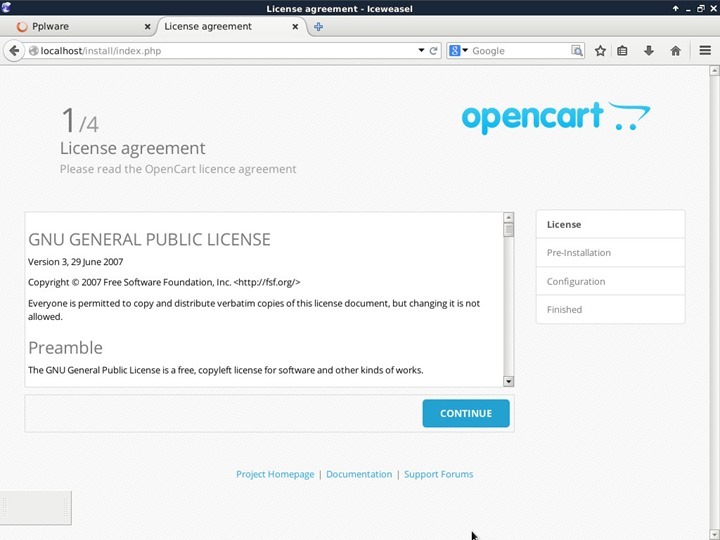
Task: Expand the address bar history dropdown
Action: tap(421, 50)
